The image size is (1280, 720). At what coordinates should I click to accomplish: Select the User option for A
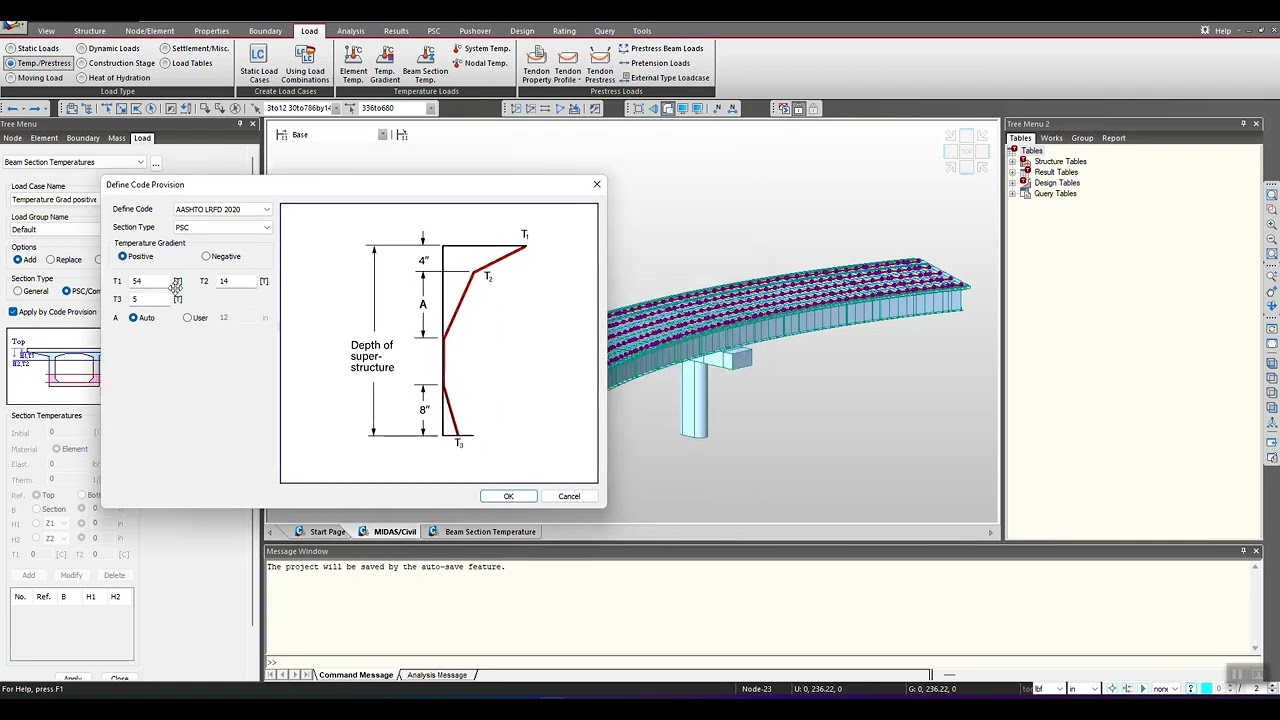click(187, 318)
